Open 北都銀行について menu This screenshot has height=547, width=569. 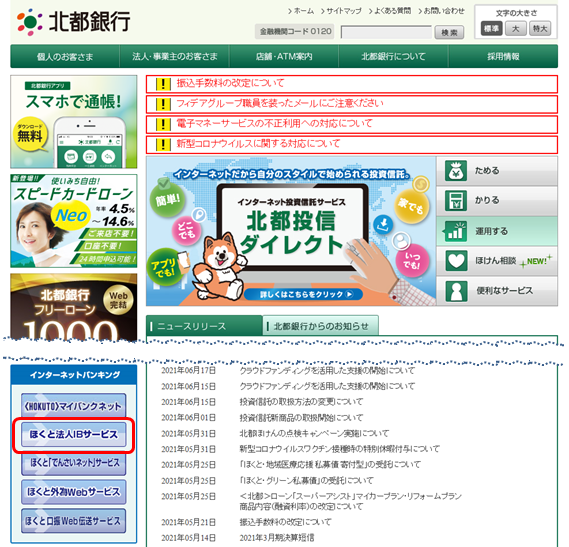pyautogui.click(x=393, y=57)
